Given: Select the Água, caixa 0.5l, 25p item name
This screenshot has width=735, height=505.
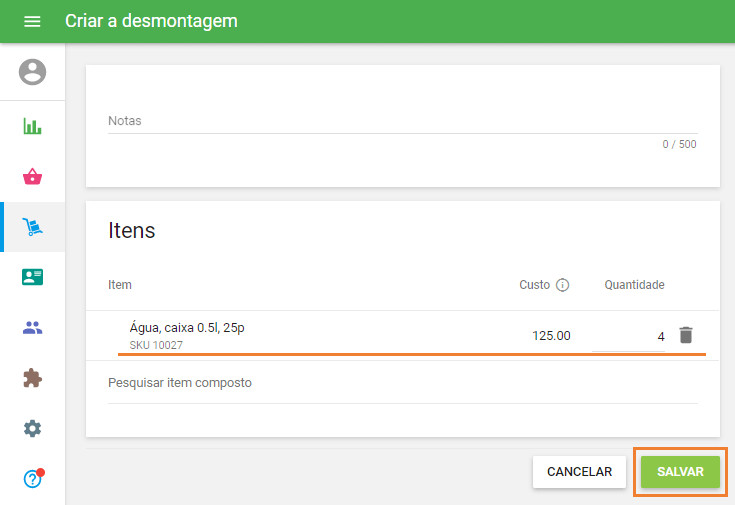Looking at the screenshot, I should (x=187, y=327).
